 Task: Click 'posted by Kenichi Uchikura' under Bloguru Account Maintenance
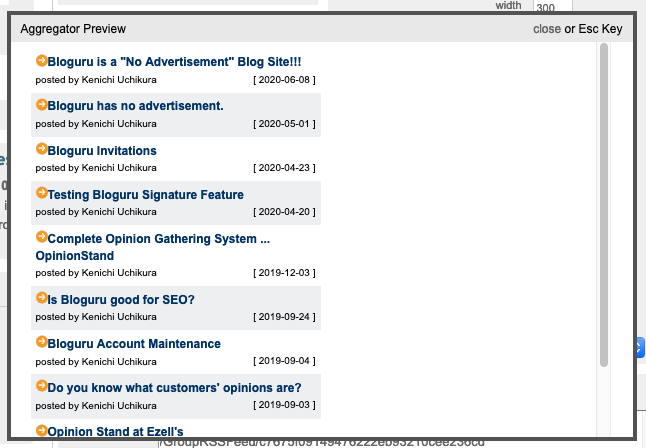coord(96,362)
